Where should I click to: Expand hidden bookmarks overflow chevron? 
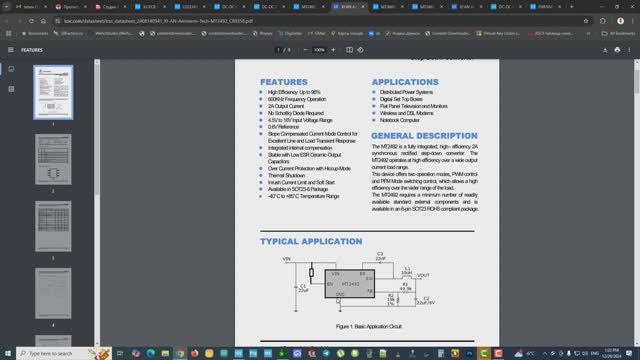[588, 33]
